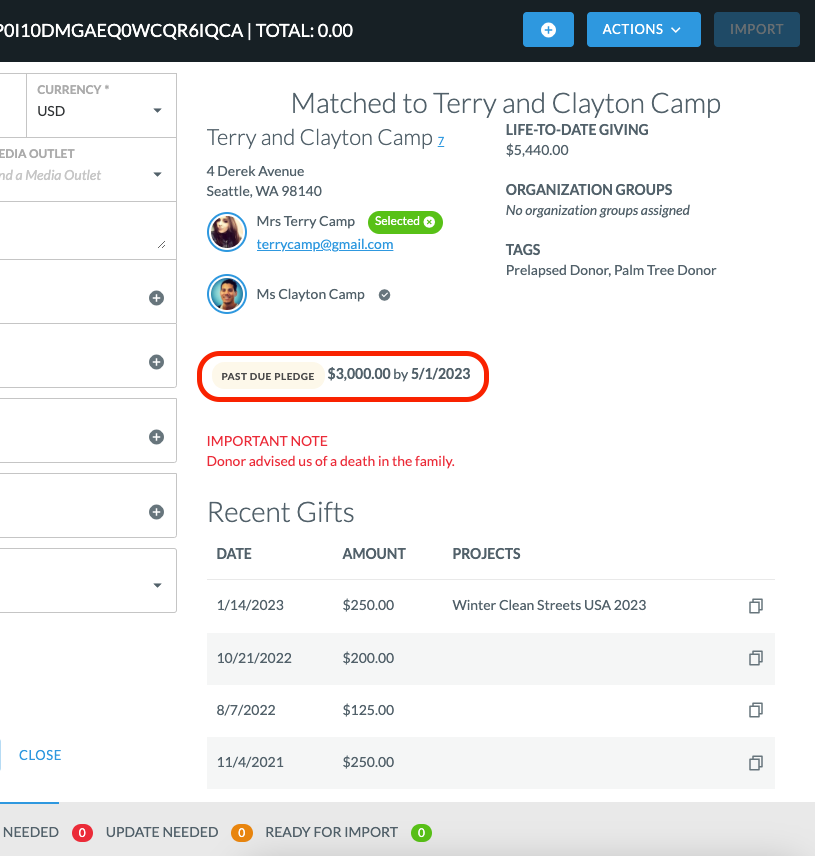Screen dimensions: 815x856
Task: Click the add icon on the lowest plus-marked sidebar field
Action: pyautogui.click(x=156, y=511)
